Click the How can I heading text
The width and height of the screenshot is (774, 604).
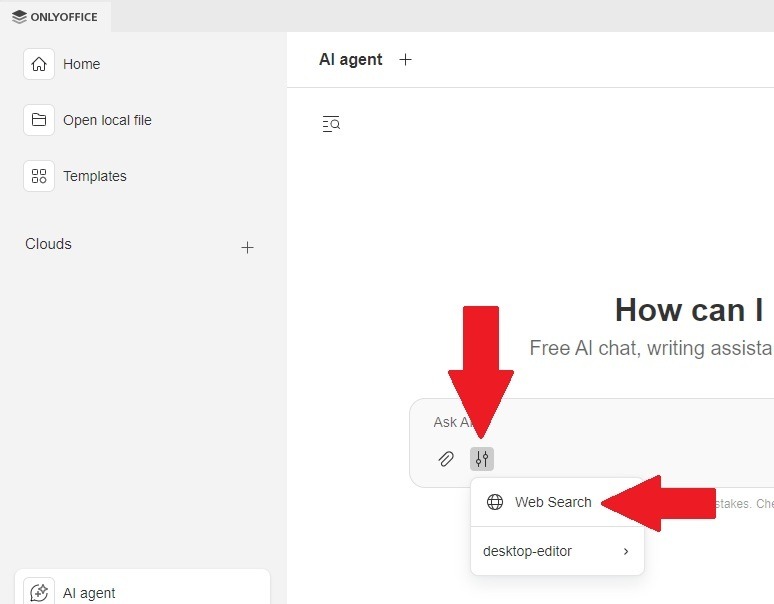[689, 310]
